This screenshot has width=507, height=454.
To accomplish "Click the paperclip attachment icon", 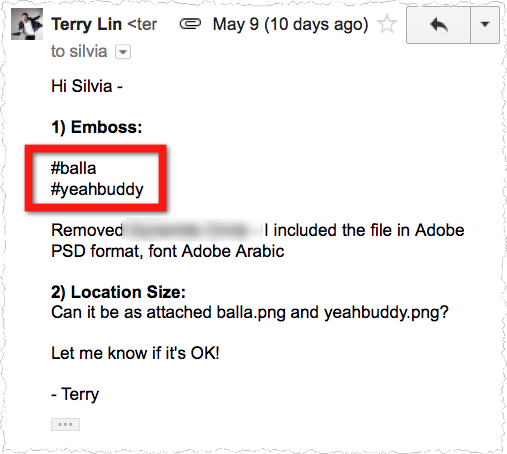I will [x=190, y=24].
